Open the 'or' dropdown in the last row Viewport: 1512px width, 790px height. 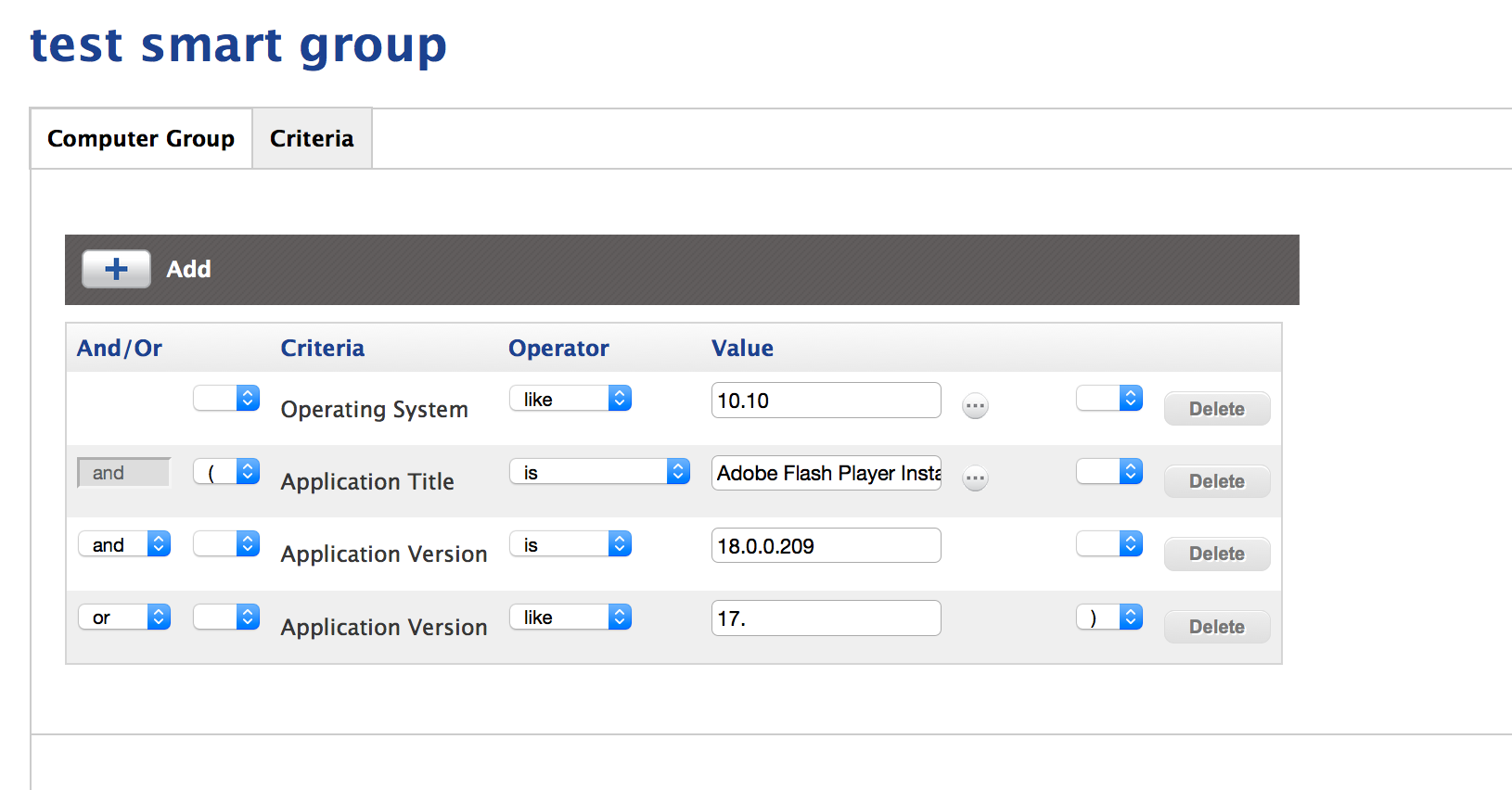click(124, 617)
